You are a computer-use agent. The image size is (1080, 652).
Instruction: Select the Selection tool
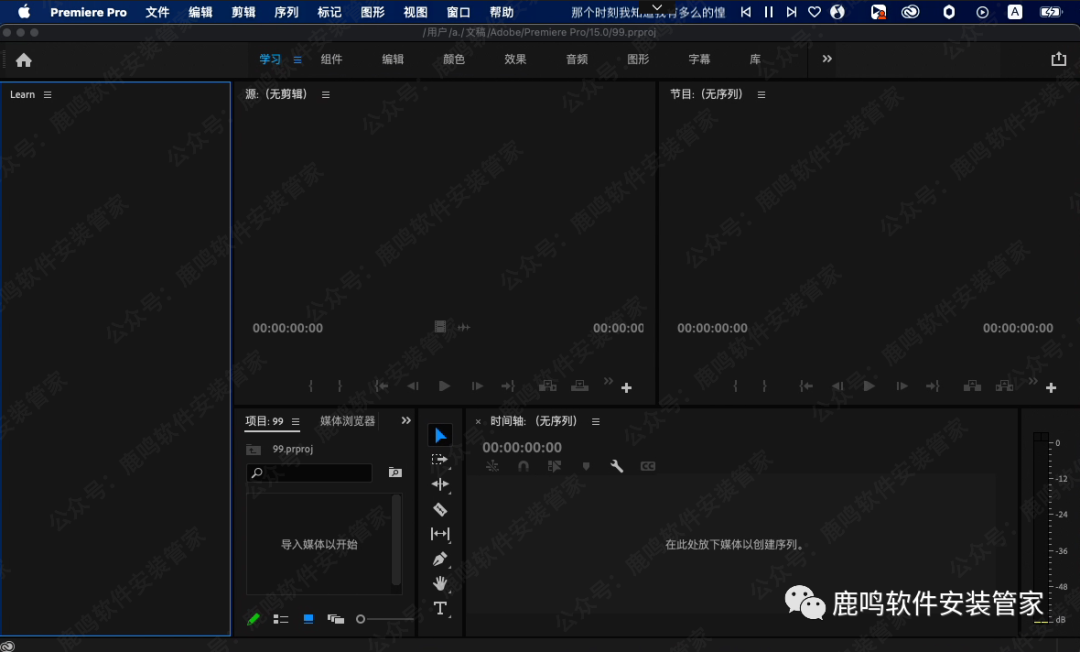440,435
